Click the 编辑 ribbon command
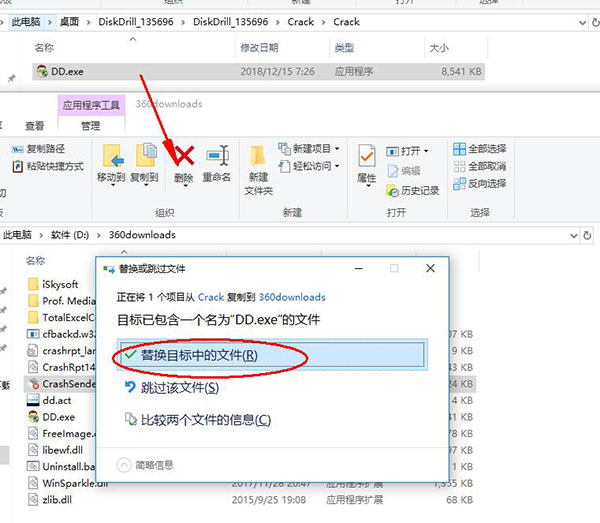Viewport: 600px width, 523px height. point(403,171)
